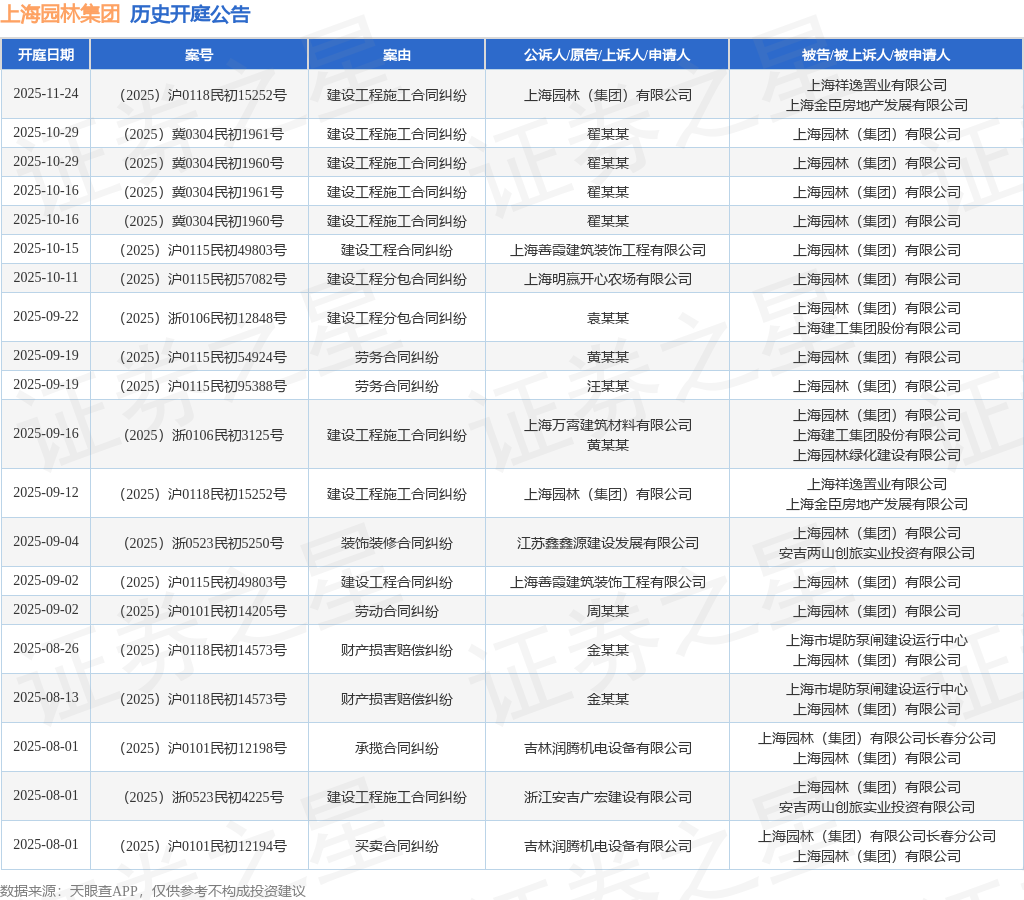This screenshot has height=900, width=1024.
Task: Click 上海园林（集团）有限公司长春分公司 in the 12194号 row
Action: pyautogui.click(x=876, y=836)
